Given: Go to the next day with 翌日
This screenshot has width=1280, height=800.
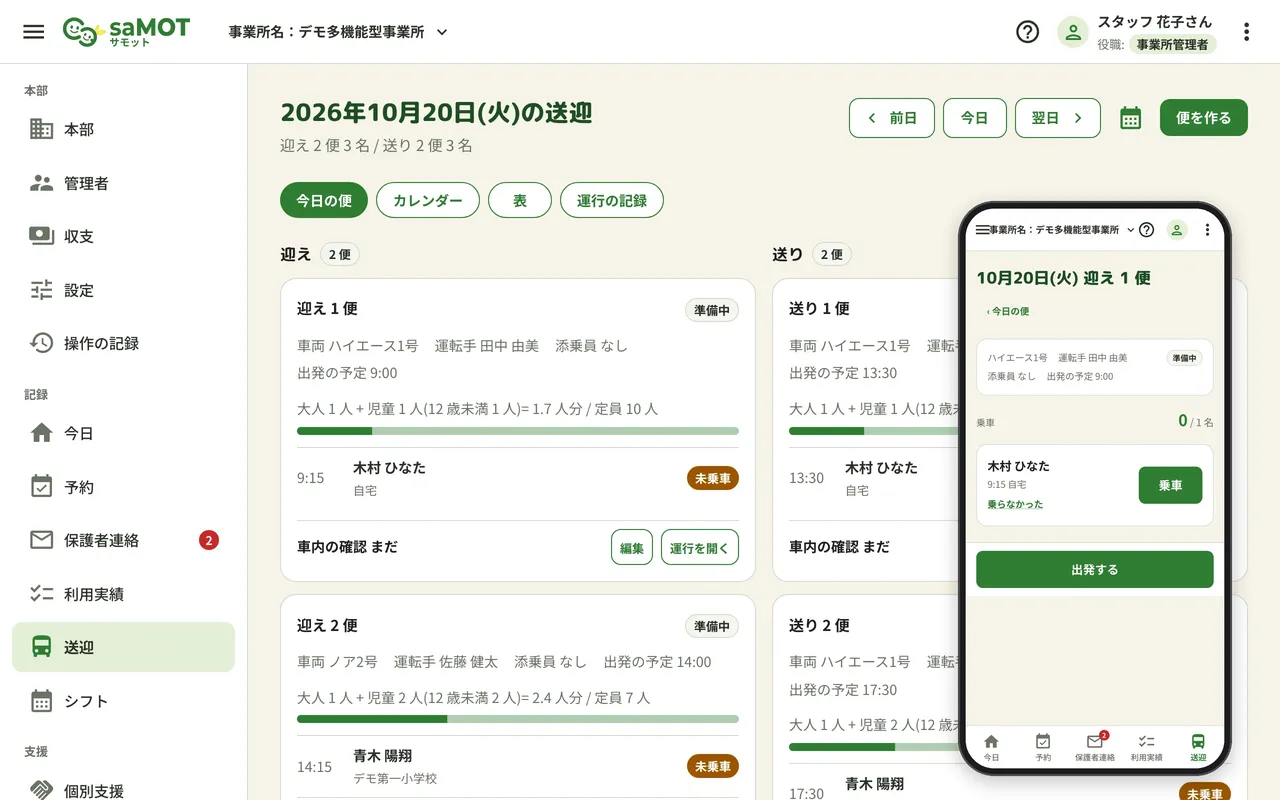Looking at the screenshot, I should (1058, 118).
